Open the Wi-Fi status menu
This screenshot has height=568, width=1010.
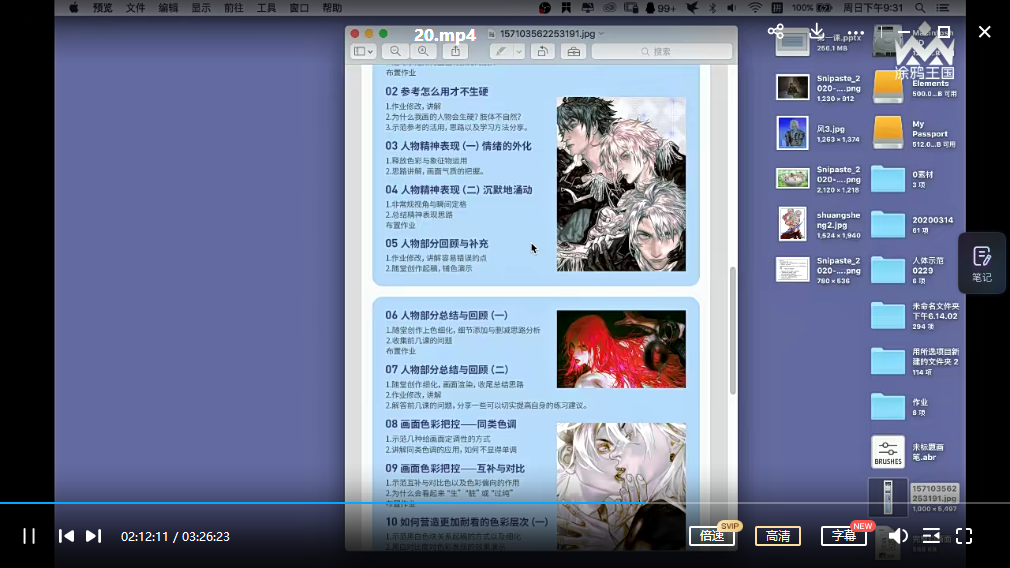(x=755, y=8)
